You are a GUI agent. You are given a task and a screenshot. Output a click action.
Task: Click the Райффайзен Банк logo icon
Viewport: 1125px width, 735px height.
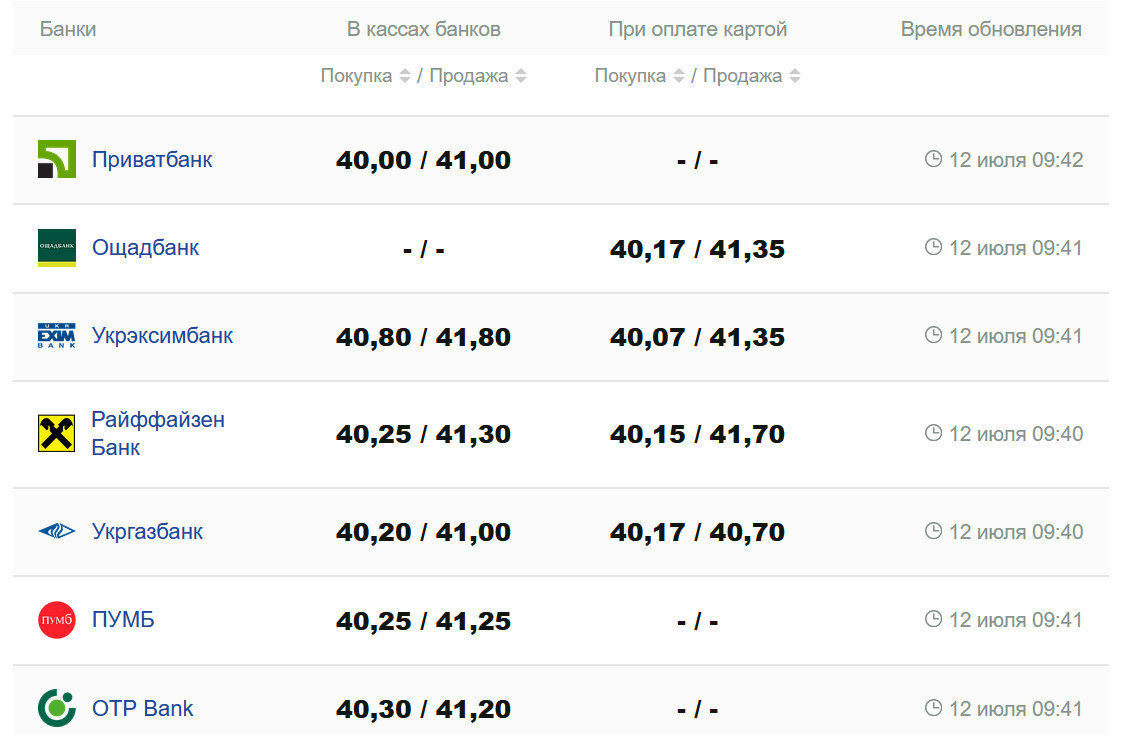[x=57, y=434]
